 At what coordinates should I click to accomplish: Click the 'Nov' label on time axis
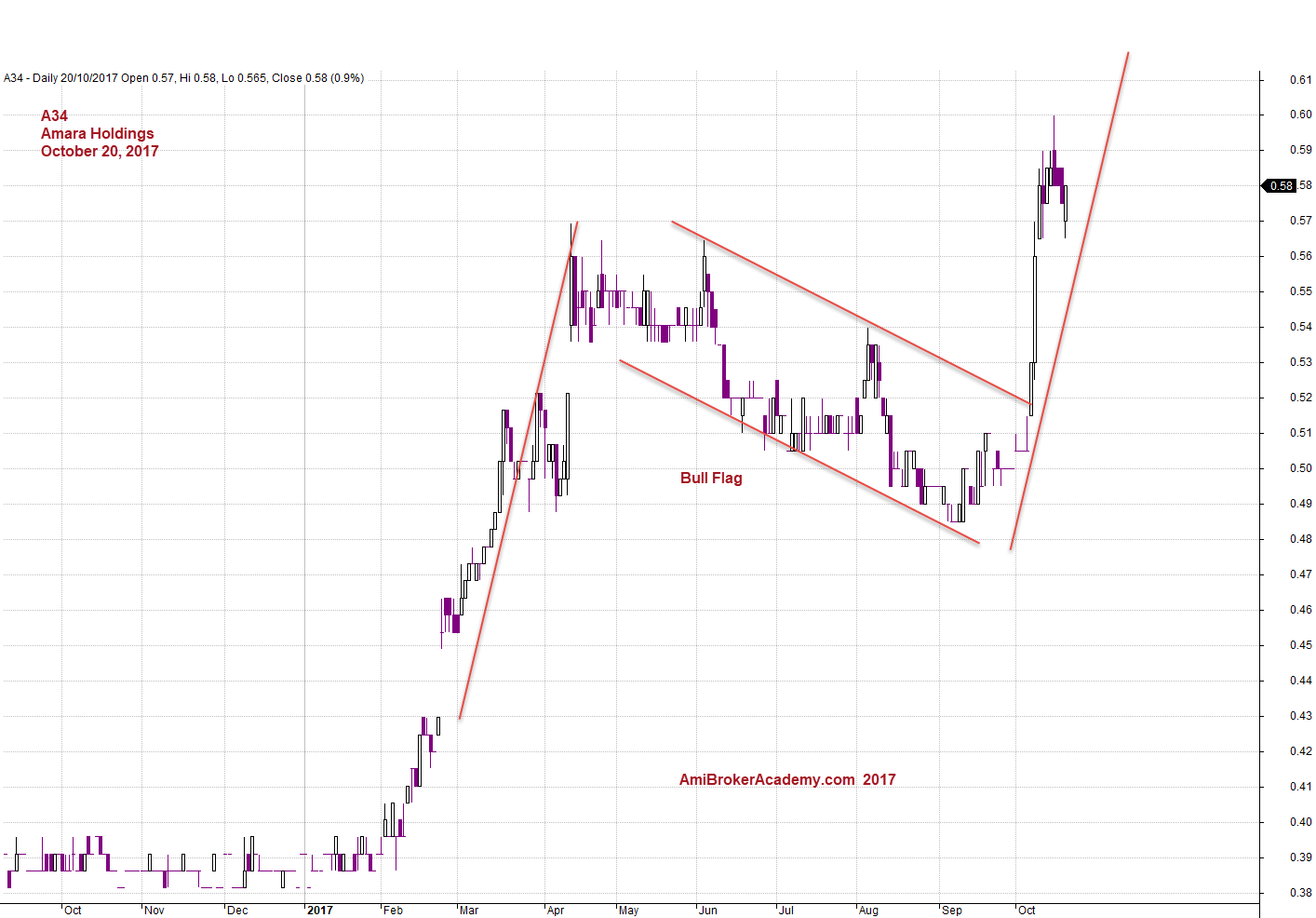[154, 911]
